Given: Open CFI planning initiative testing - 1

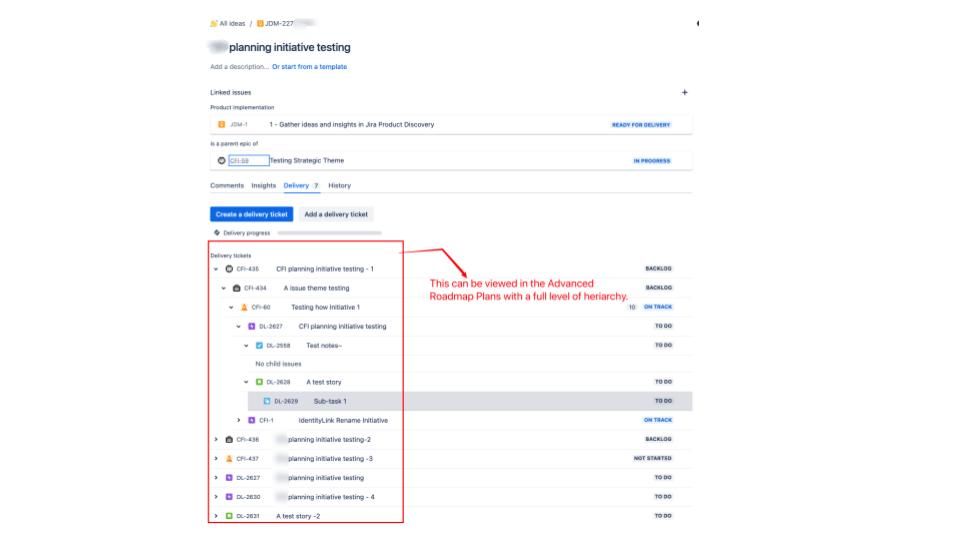Looking at the screenshot, I should 324,269.
